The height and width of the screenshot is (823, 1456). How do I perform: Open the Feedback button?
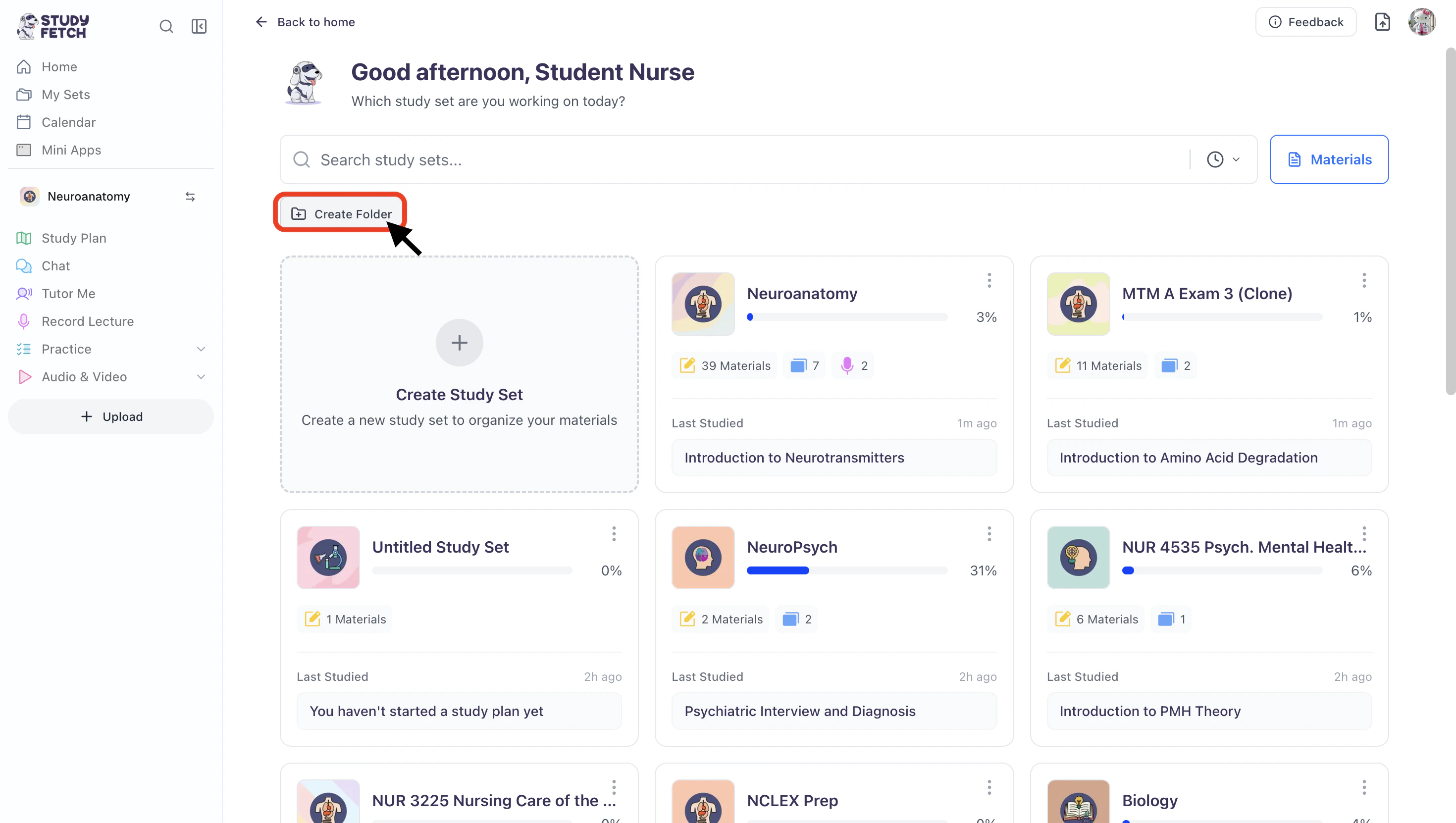1305,22
